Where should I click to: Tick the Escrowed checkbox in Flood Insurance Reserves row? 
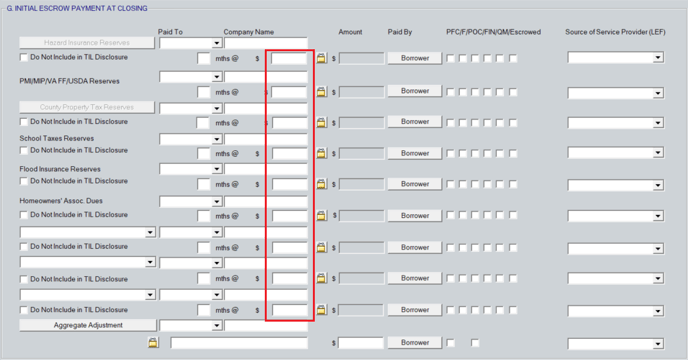pos(512,184)
